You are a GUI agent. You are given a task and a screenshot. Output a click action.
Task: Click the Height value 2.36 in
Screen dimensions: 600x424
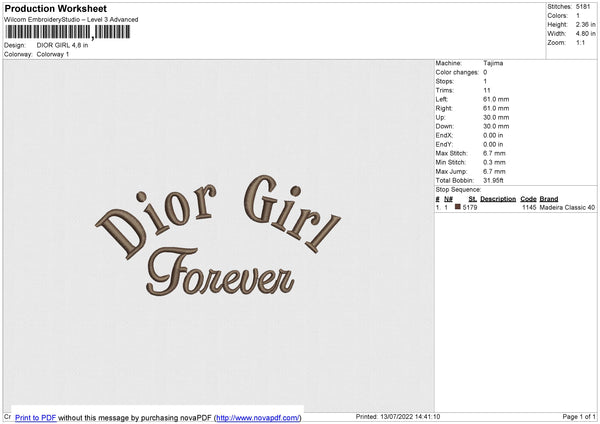tap(585, 24)
